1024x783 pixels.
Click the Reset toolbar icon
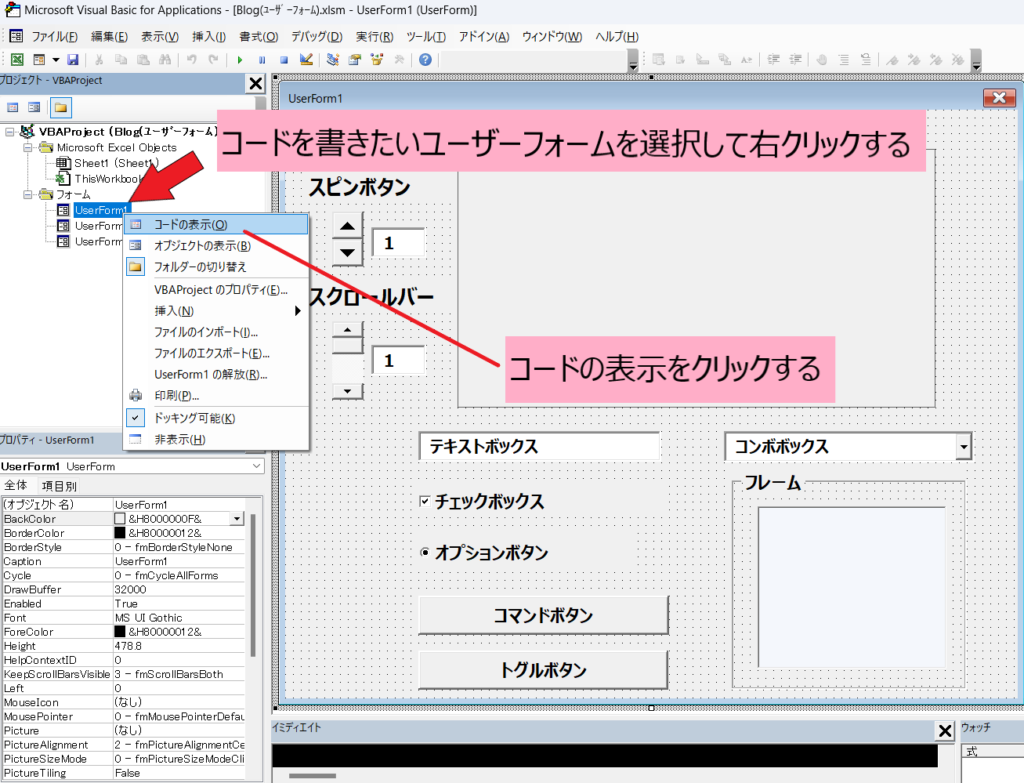(x=284, y=58)
